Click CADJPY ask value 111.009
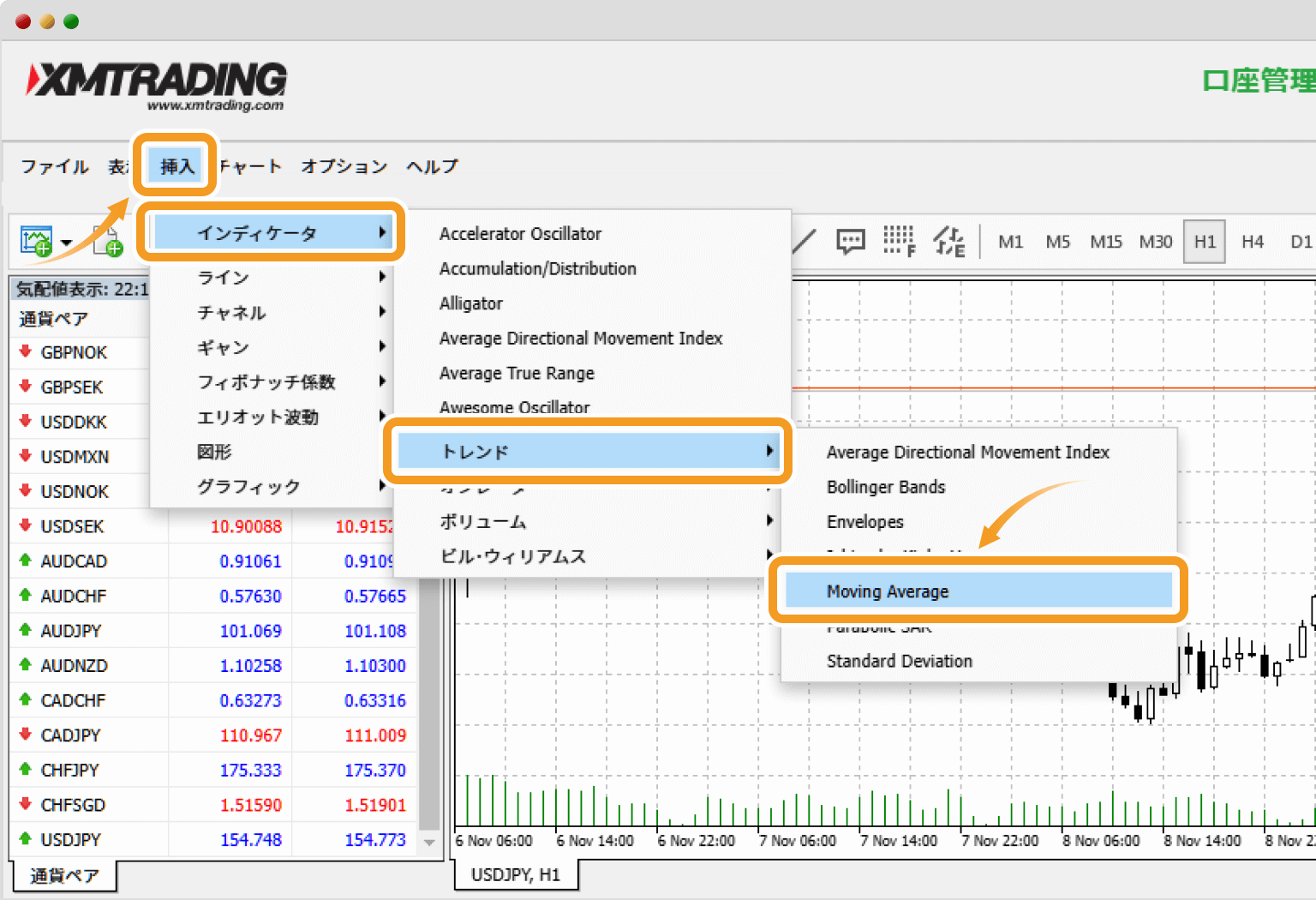Image resolution: width=1316 pixels, height=900 pixels. tap(375, 735)
